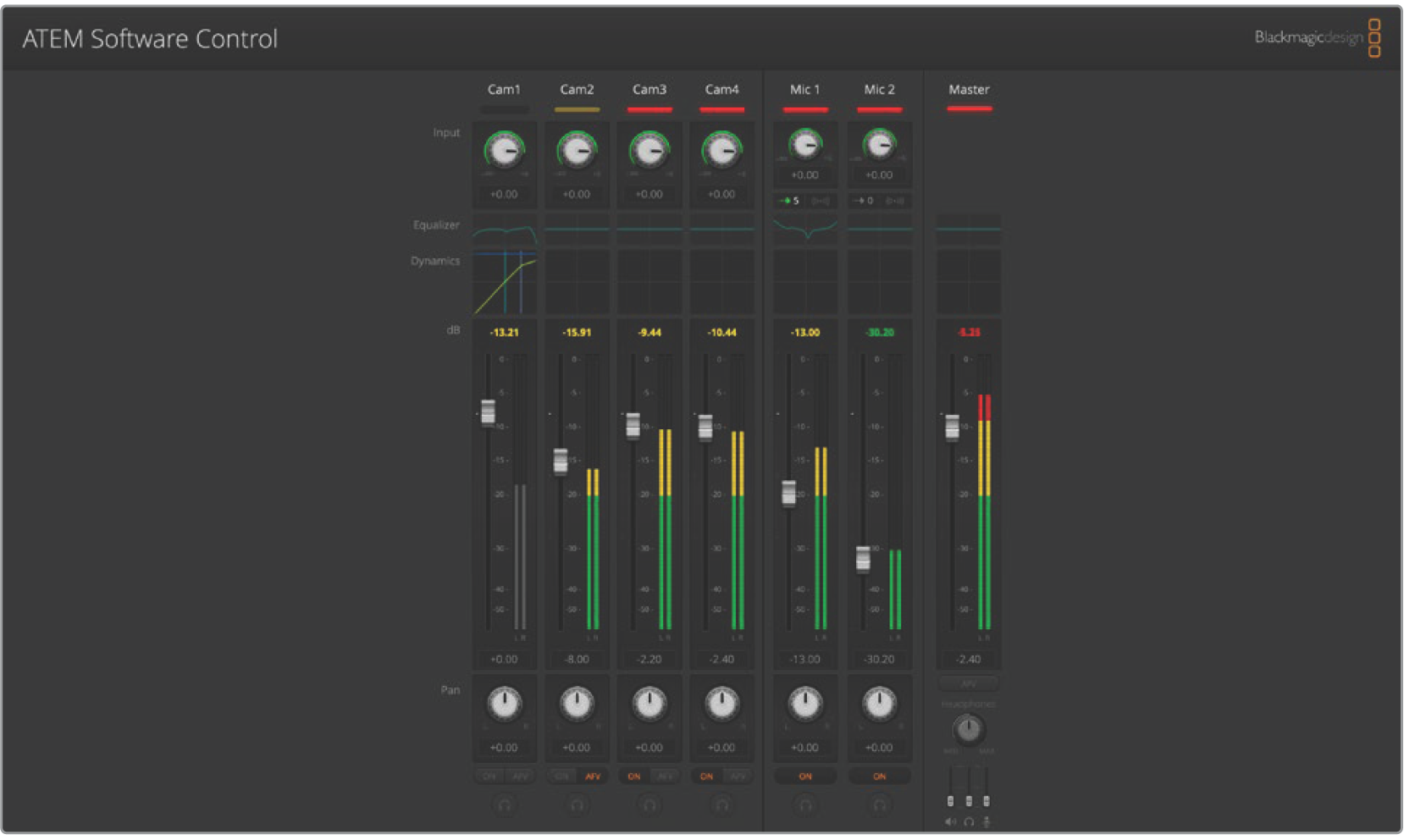The height and width of the screenshot is (840, 1404).
Task: Expand the Mic 1 equalizer display
Action: (805, 229)
